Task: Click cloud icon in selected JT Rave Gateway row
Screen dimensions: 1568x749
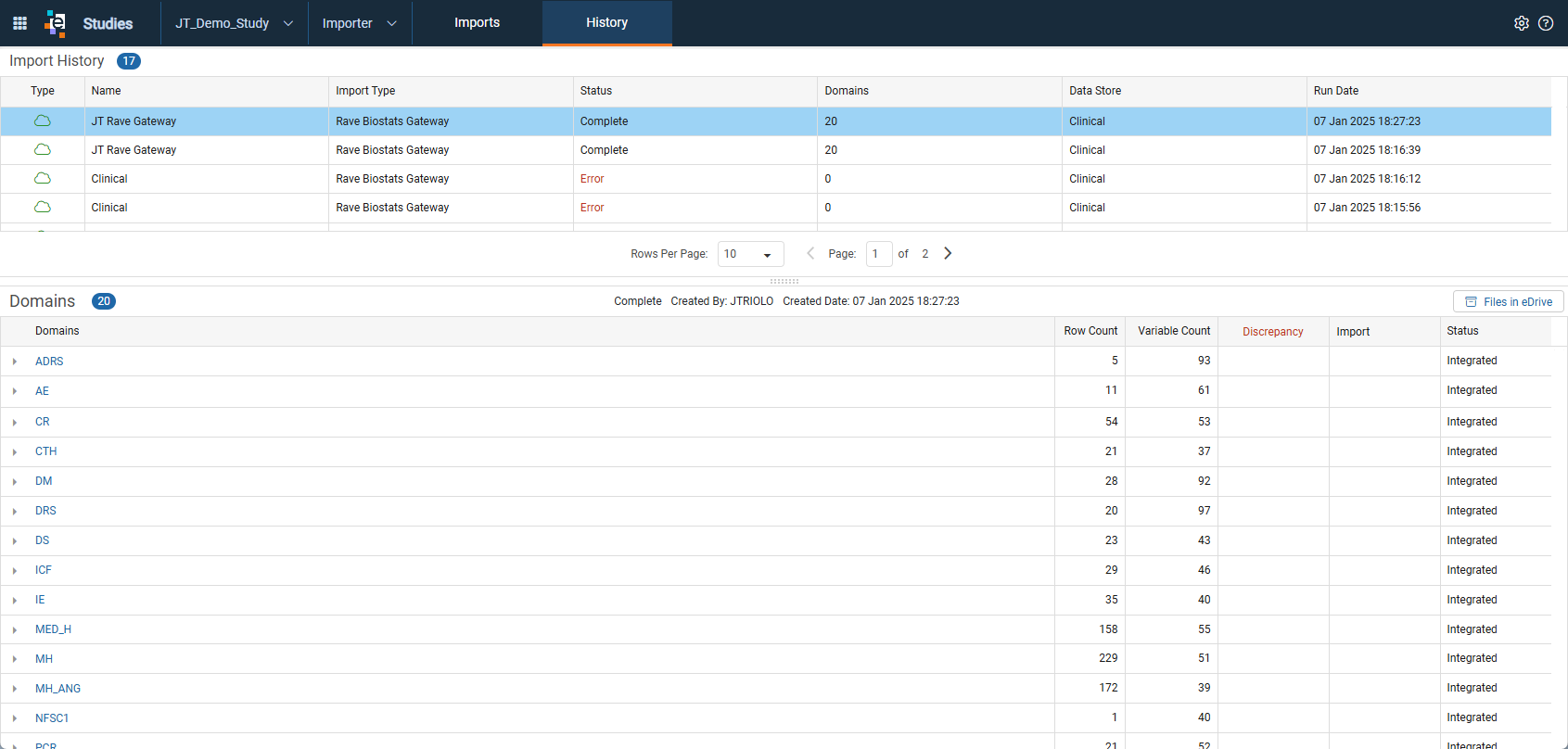Action: coord(43,121)
